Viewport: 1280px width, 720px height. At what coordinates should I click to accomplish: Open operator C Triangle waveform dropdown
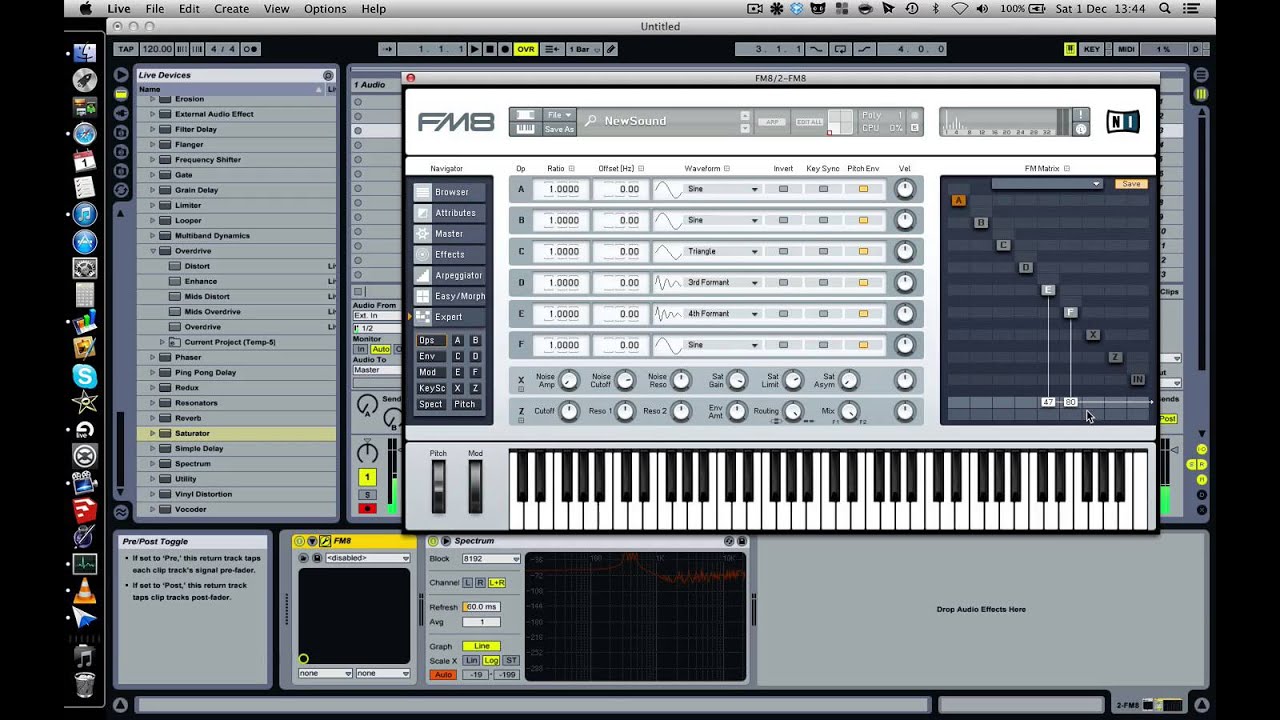721,251
